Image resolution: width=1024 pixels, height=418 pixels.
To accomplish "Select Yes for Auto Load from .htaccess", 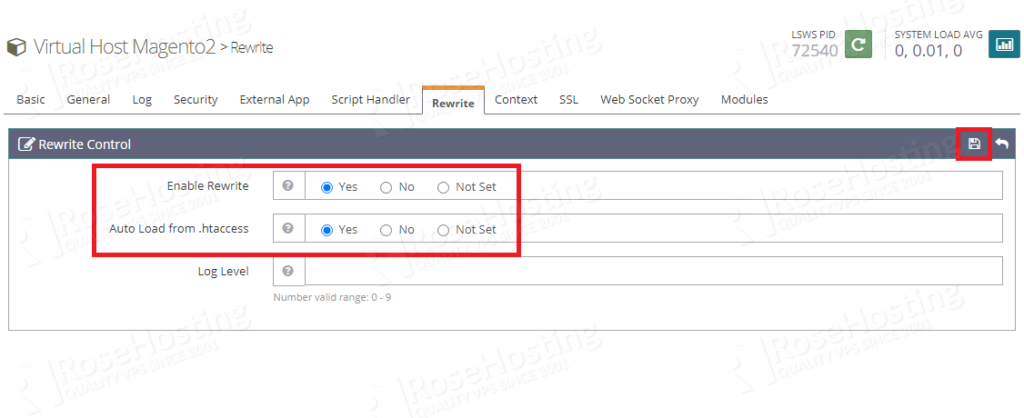I will coord(326,230).
